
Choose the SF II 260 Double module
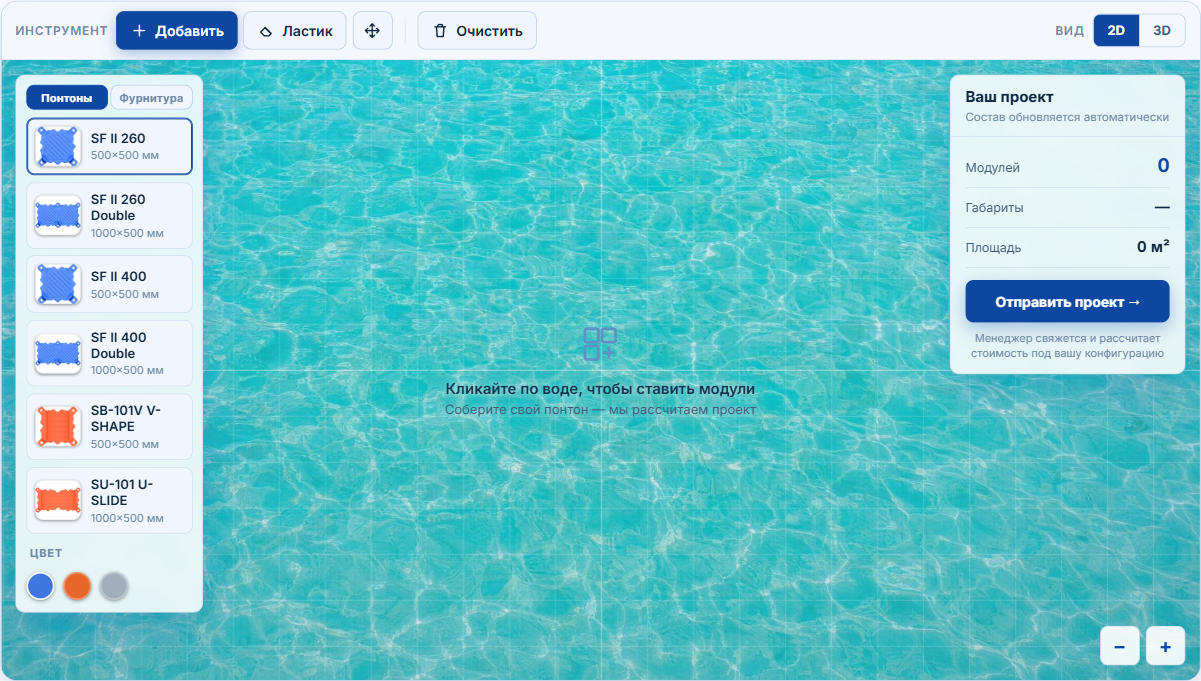110,215
